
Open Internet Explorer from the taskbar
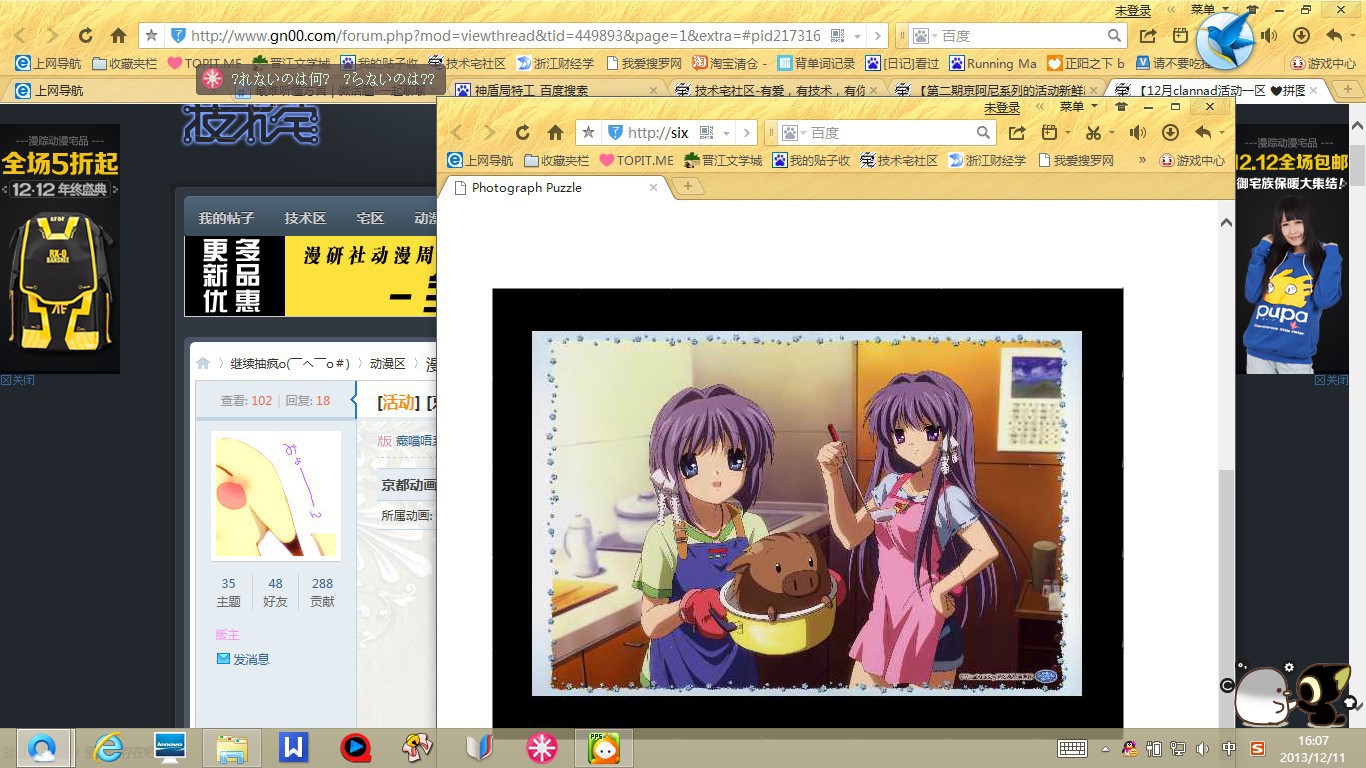point(108,747)
